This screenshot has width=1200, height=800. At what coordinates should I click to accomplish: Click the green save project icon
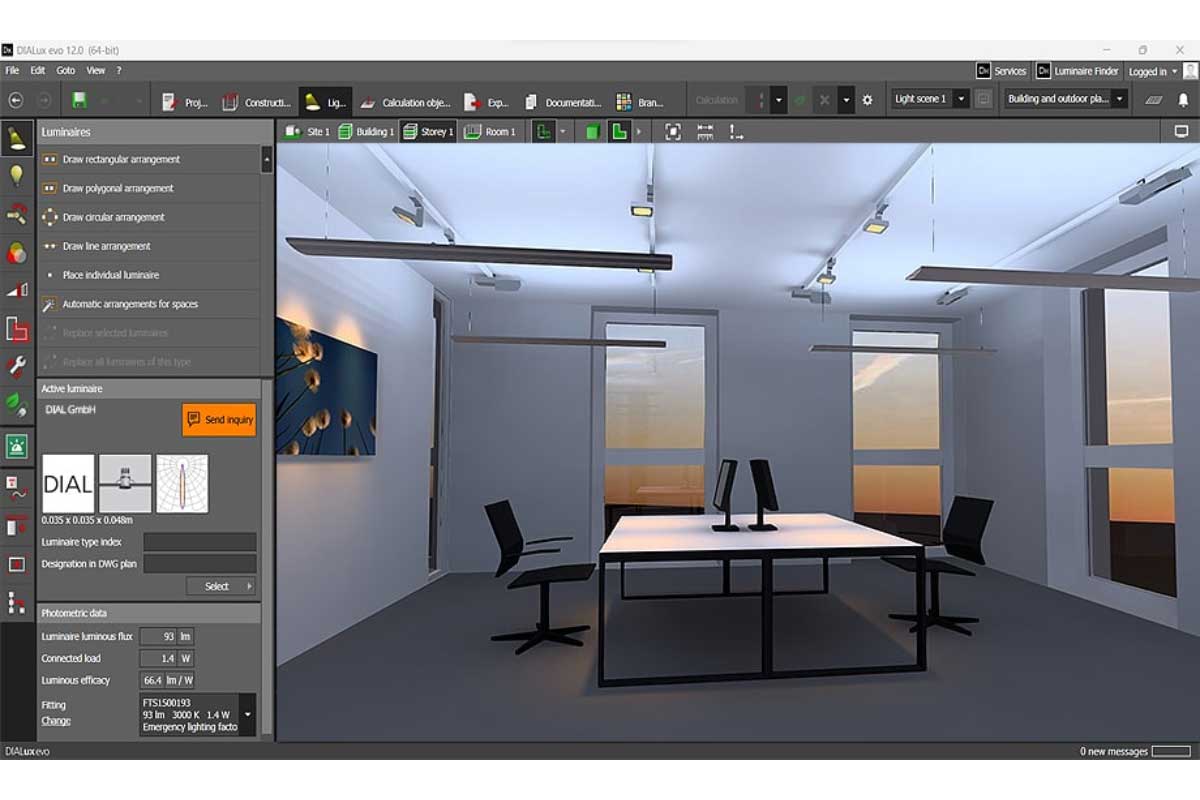pos(79,101)
